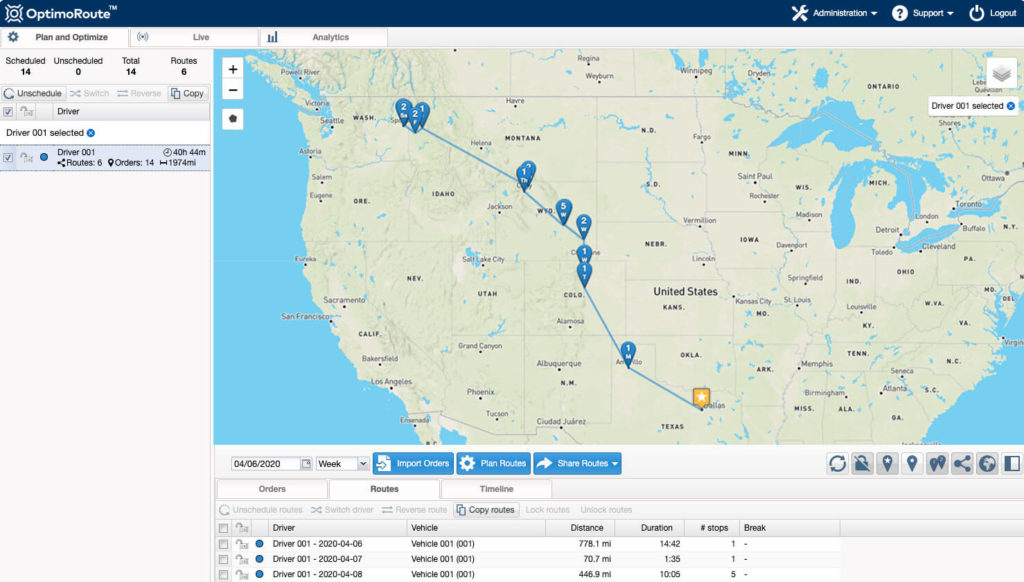Click the double pins grouping icon
Image resolution: width=1024 pixels, height=582 pixels.
pos(937,463)
